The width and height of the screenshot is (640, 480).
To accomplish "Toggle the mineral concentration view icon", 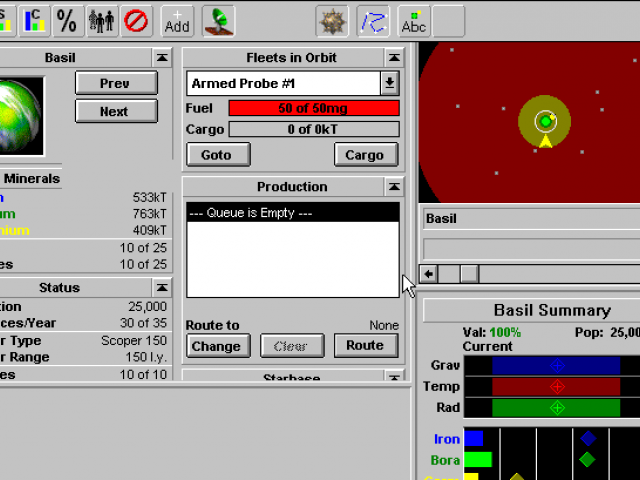I will [x=34, y=21].
